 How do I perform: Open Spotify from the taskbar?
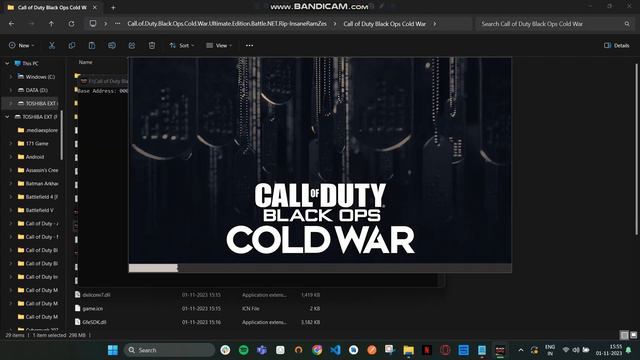pyautogui.click(x=243, y=350)
